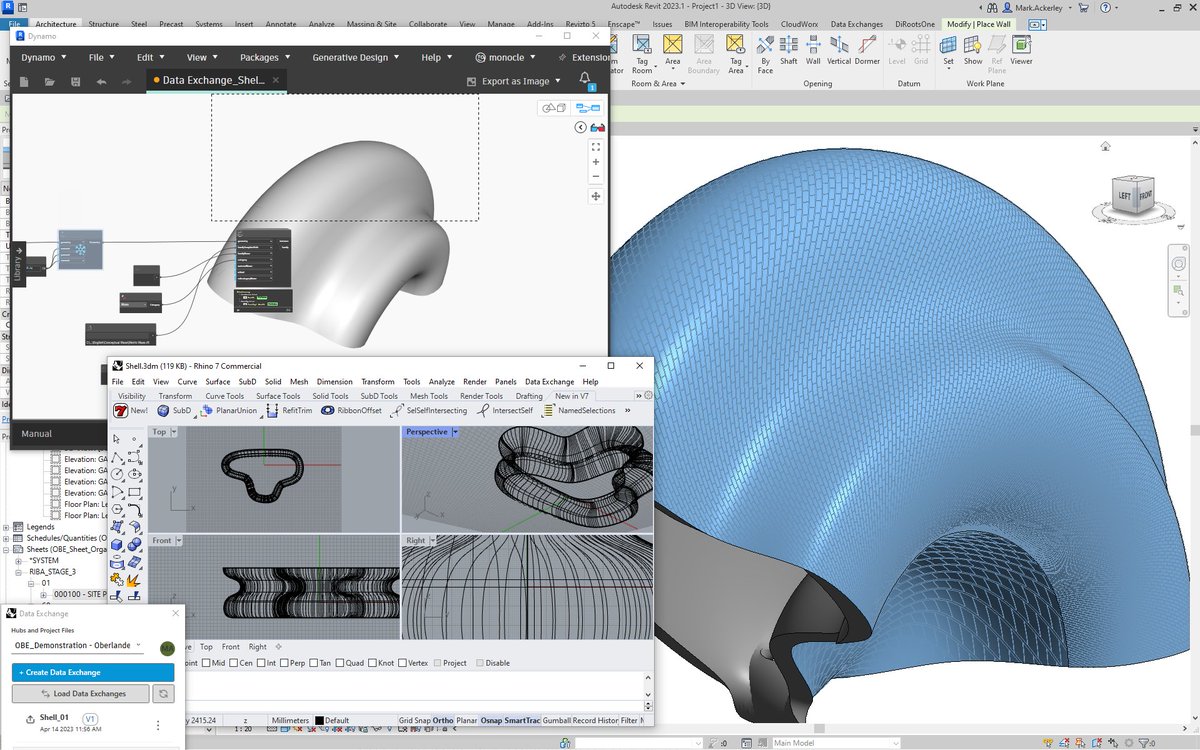
Task: Click the RefitTrim tool in Rhino
Action: [290, 410]
